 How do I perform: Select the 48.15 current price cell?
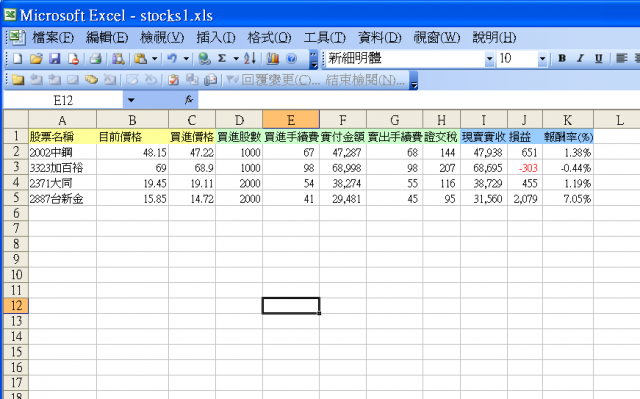[133, 152]
